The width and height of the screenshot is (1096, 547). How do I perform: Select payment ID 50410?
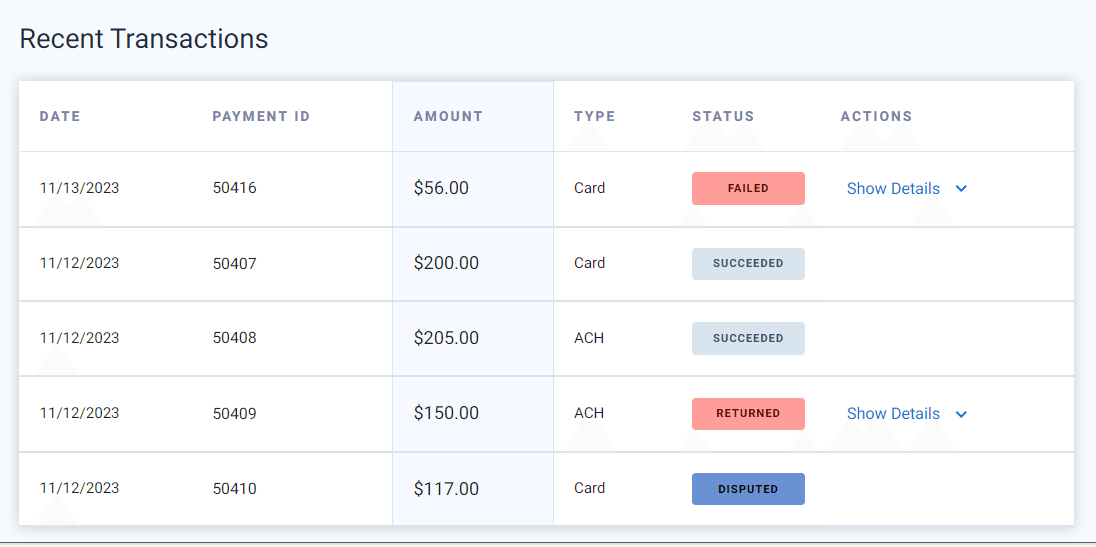click(235, 489)
